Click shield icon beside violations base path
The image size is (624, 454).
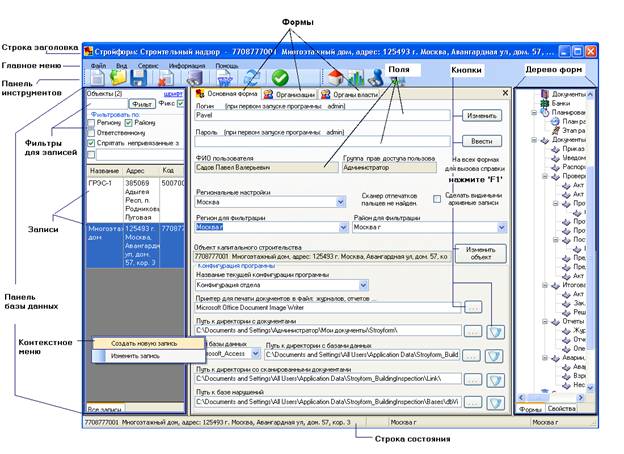[x=495, y=403]
